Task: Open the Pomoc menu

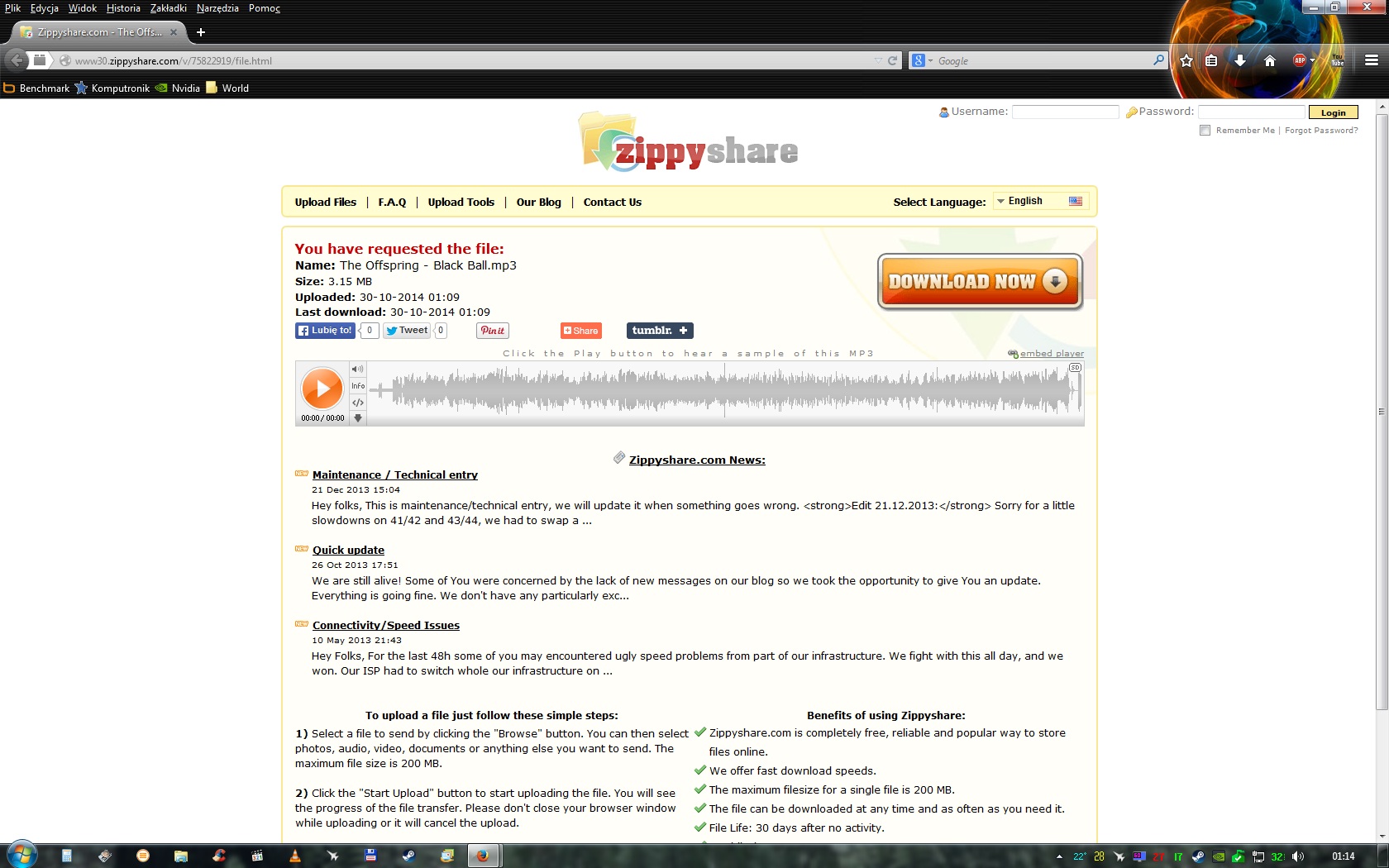Action: click(x=265, y=8)
